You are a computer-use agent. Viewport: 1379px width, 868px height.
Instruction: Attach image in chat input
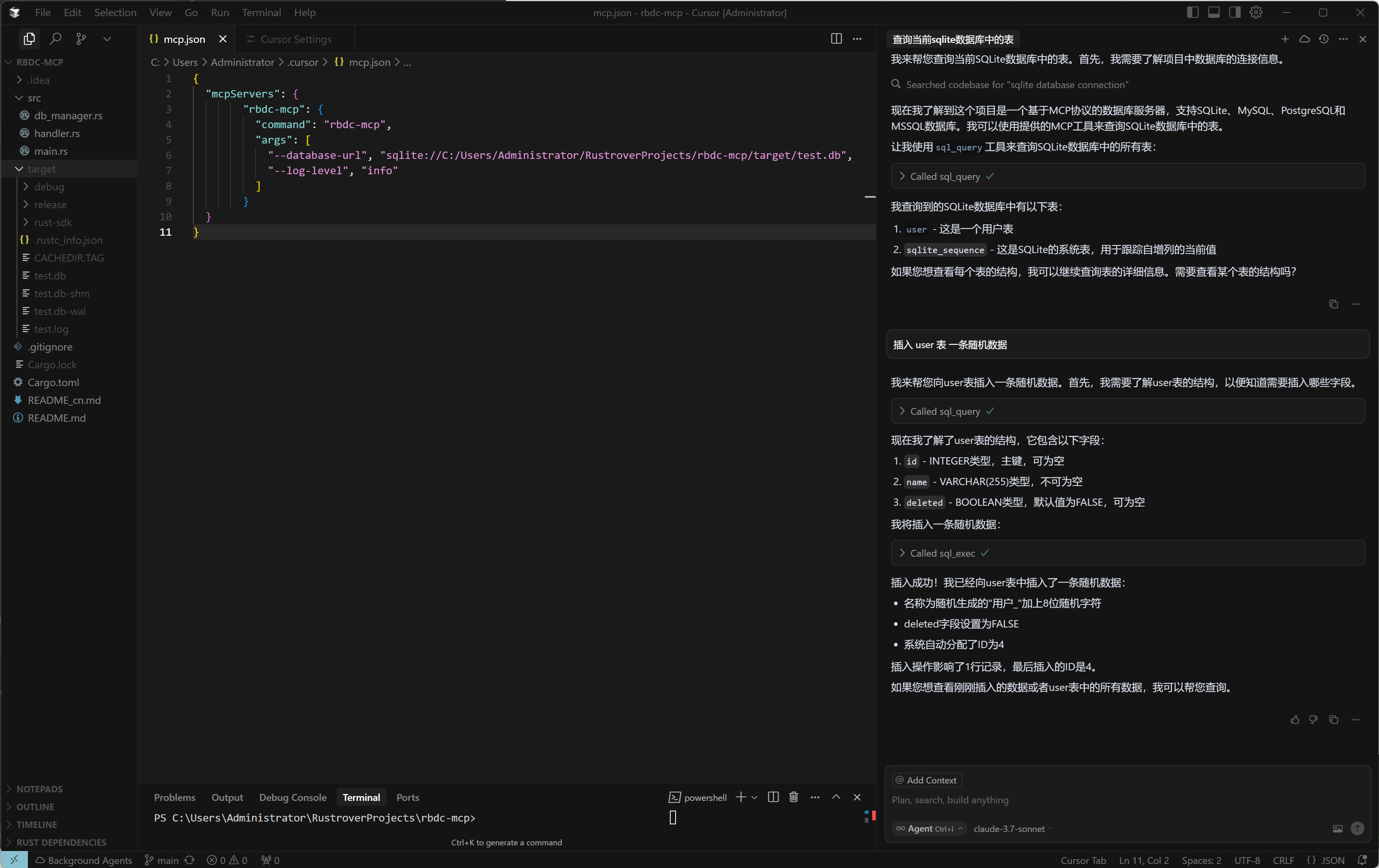point(1337,828)
